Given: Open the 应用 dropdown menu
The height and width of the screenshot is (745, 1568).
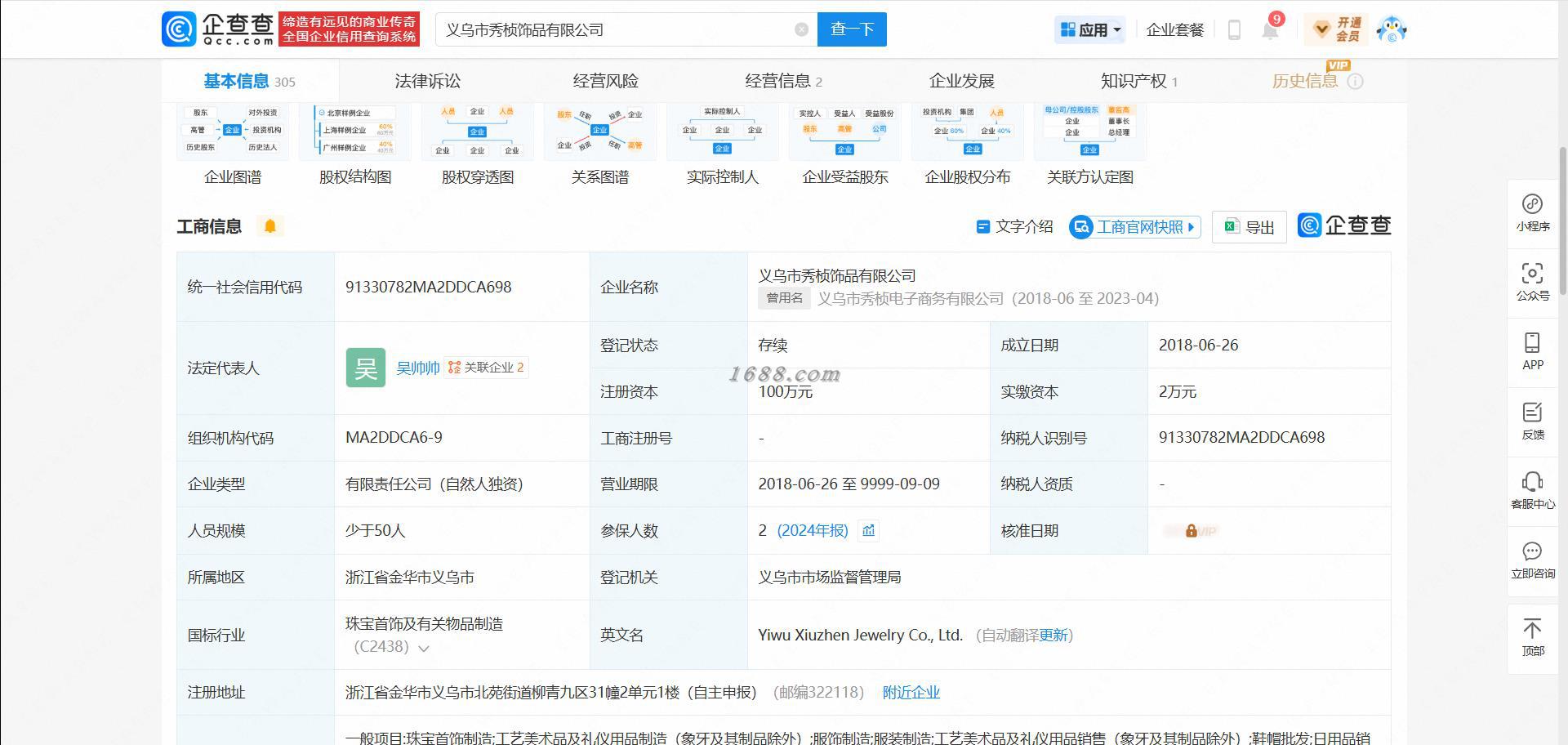Looking at the screenshot, I should pos(1090,30).
